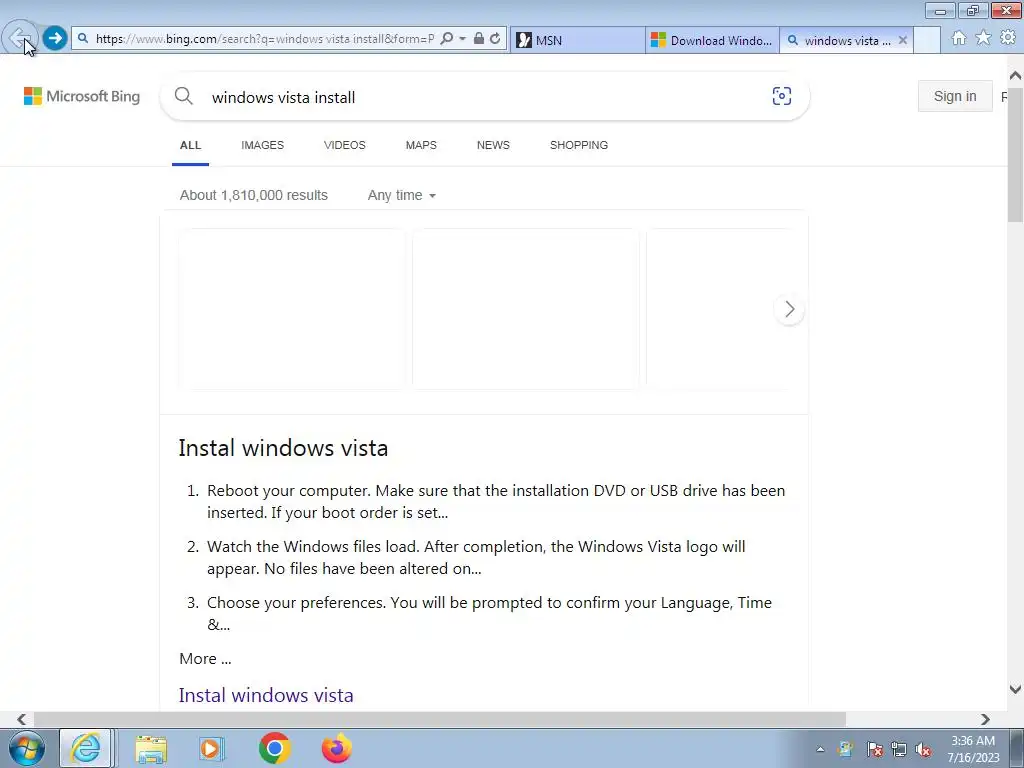1024x768 pixels.
Task: Launch Firefox from taskbar
Action: [337, 748]
